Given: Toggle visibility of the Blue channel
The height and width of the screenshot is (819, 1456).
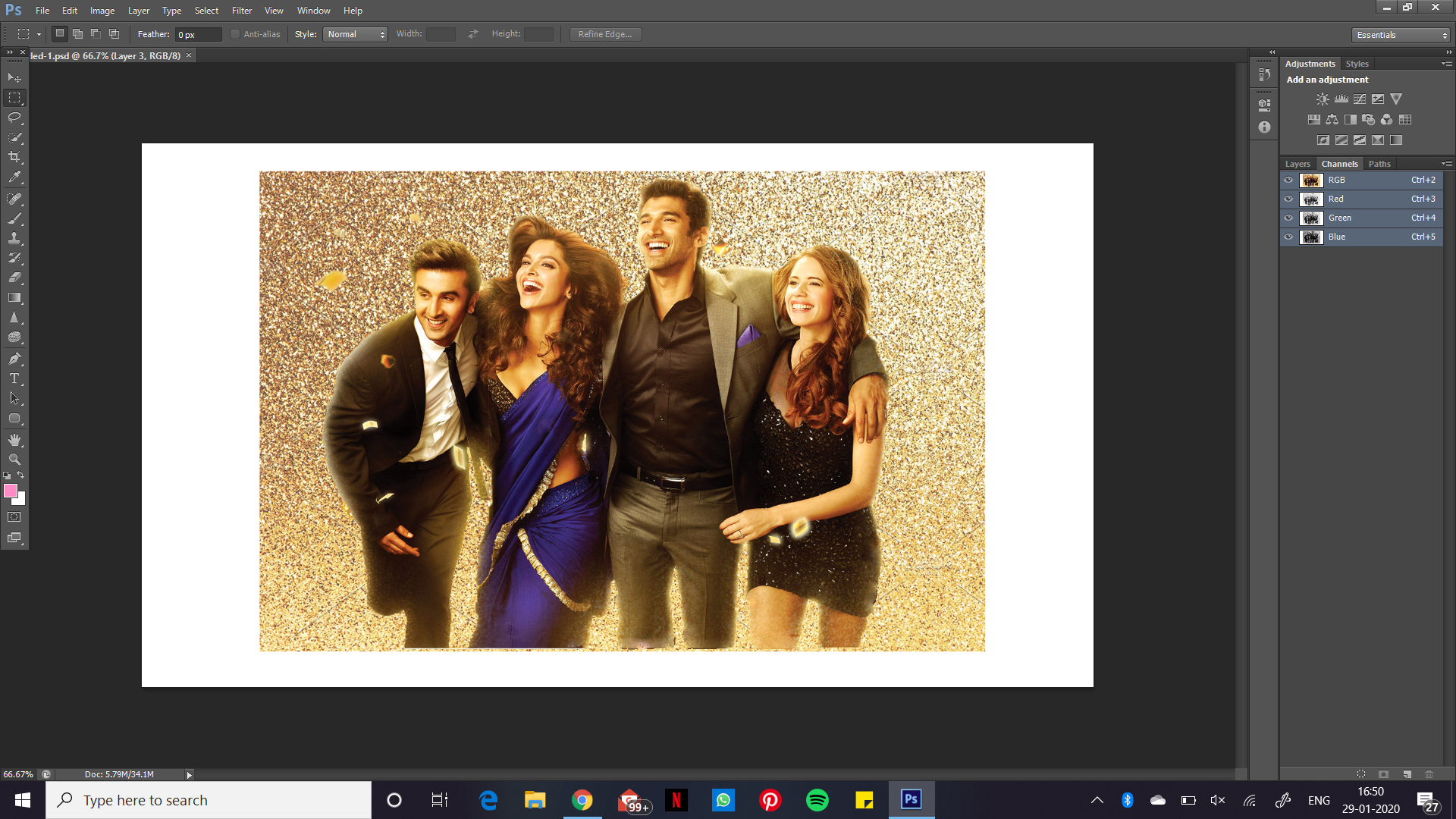Looking at the screenshot, I should click(1288, 237).
